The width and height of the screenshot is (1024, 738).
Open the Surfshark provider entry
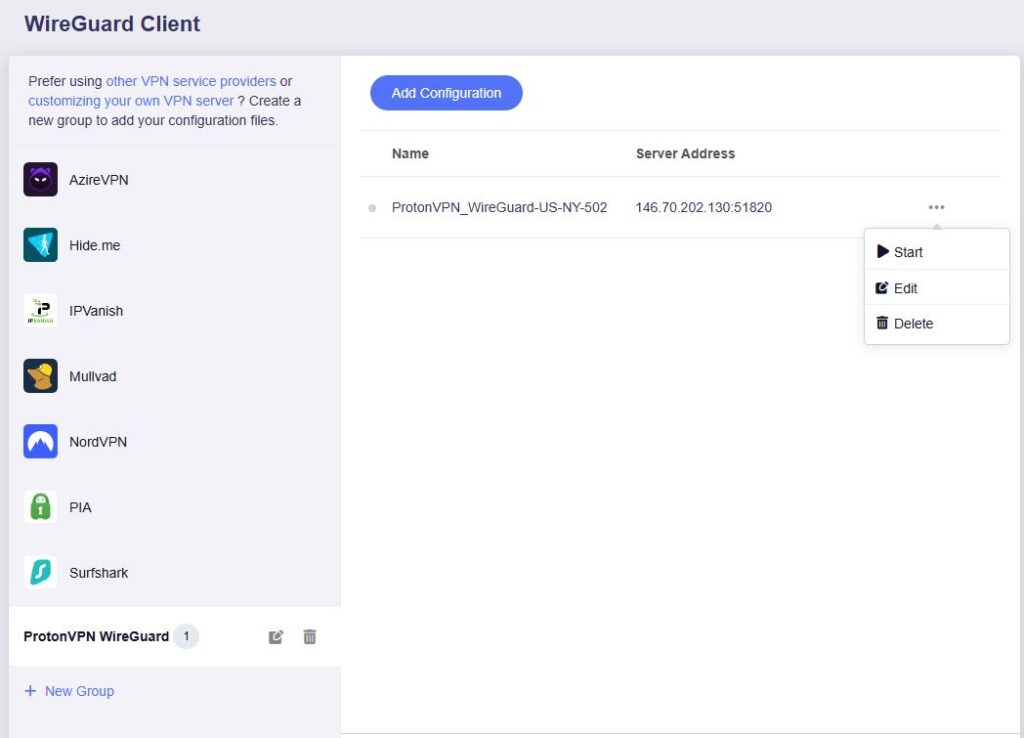[98, 572]
